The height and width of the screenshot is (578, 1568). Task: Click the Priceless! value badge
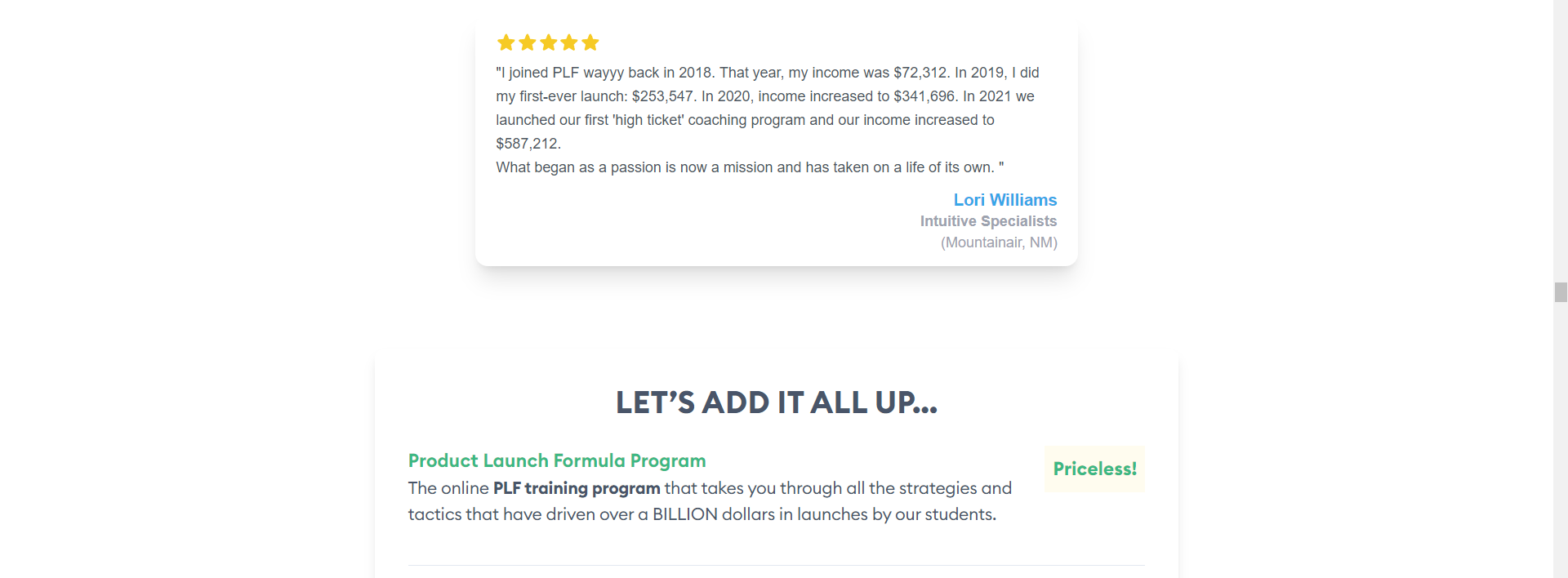[1094, 469]
